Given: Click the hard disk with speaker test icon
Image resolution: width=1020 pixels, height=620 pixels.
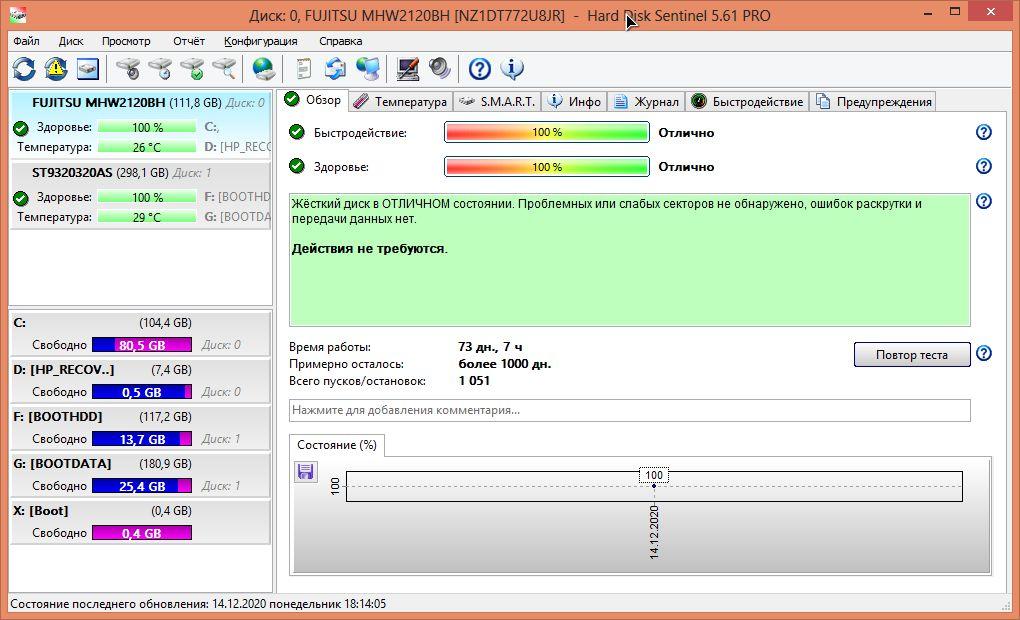Looking at the screenshot, I should tap(129, 68).
